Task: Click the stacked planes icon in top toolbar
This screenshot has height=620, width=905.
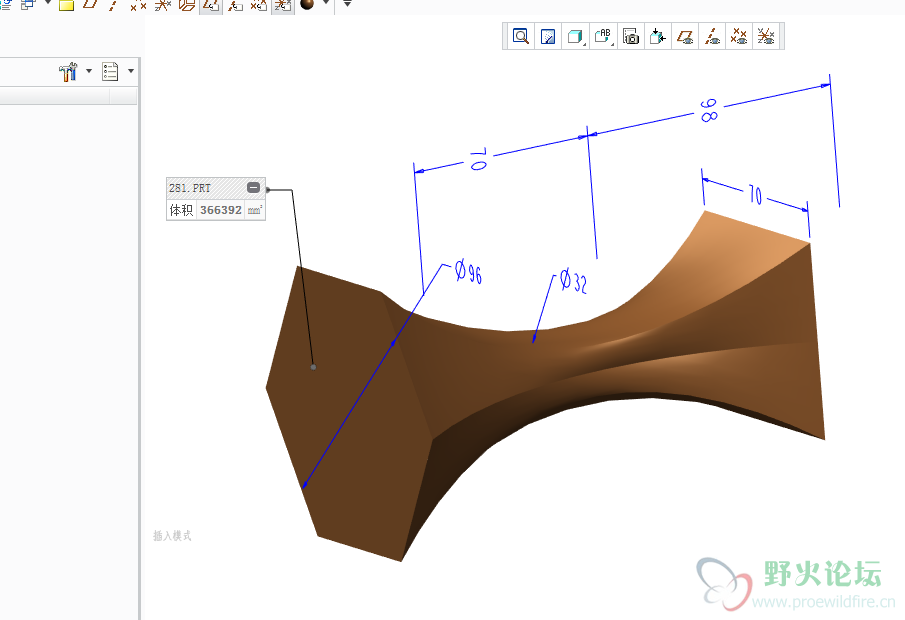Action: [x=186, y=5]
